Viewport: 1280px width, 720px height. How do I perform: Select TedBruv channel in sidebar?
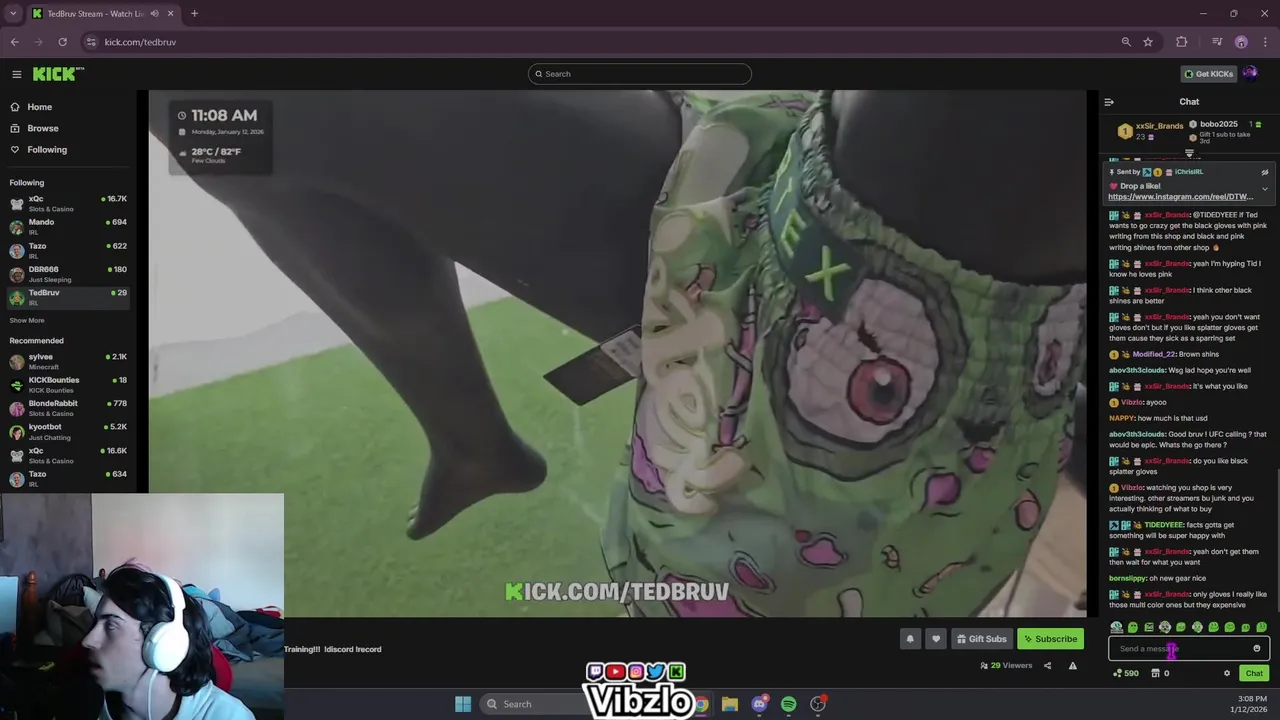[x=68, y=297]
